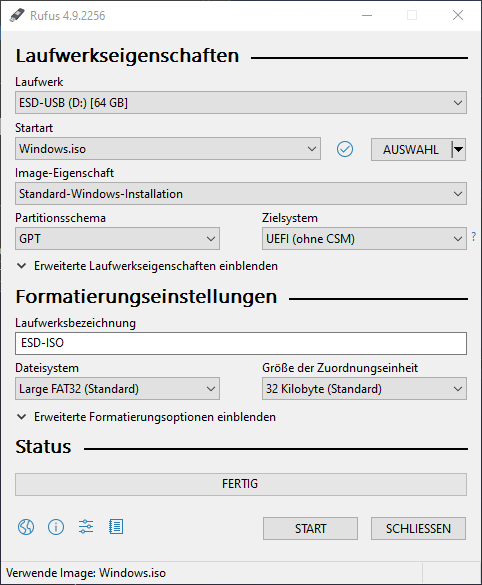Screen dimensions: 482x585
Task: Click the Laufwerksbezeichnung ESD-ISO text field
Action: [241, 343]
